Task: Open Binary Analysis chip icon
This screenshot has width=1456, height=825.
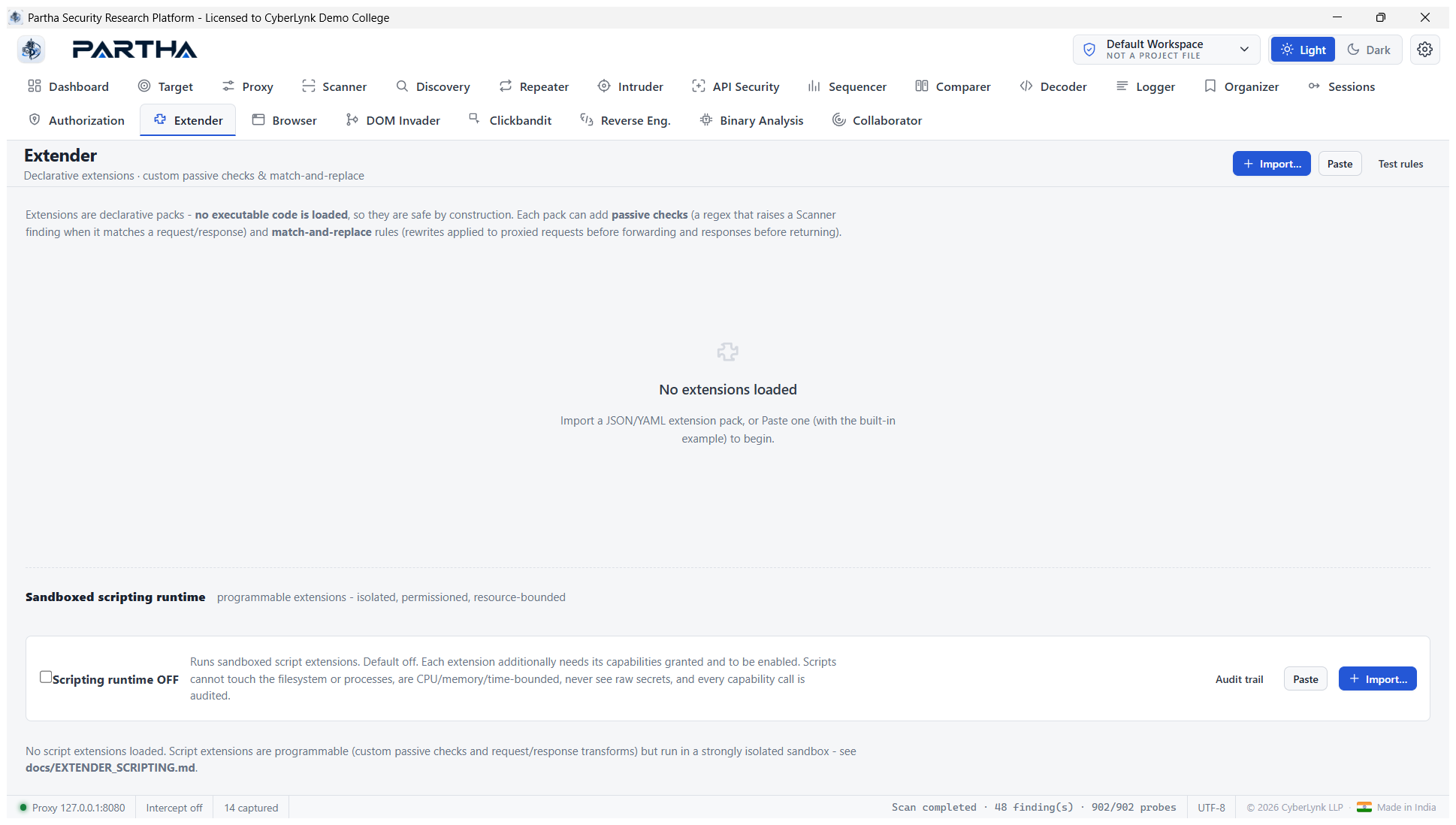Action: pyautogui.click(x=706, y=120)
